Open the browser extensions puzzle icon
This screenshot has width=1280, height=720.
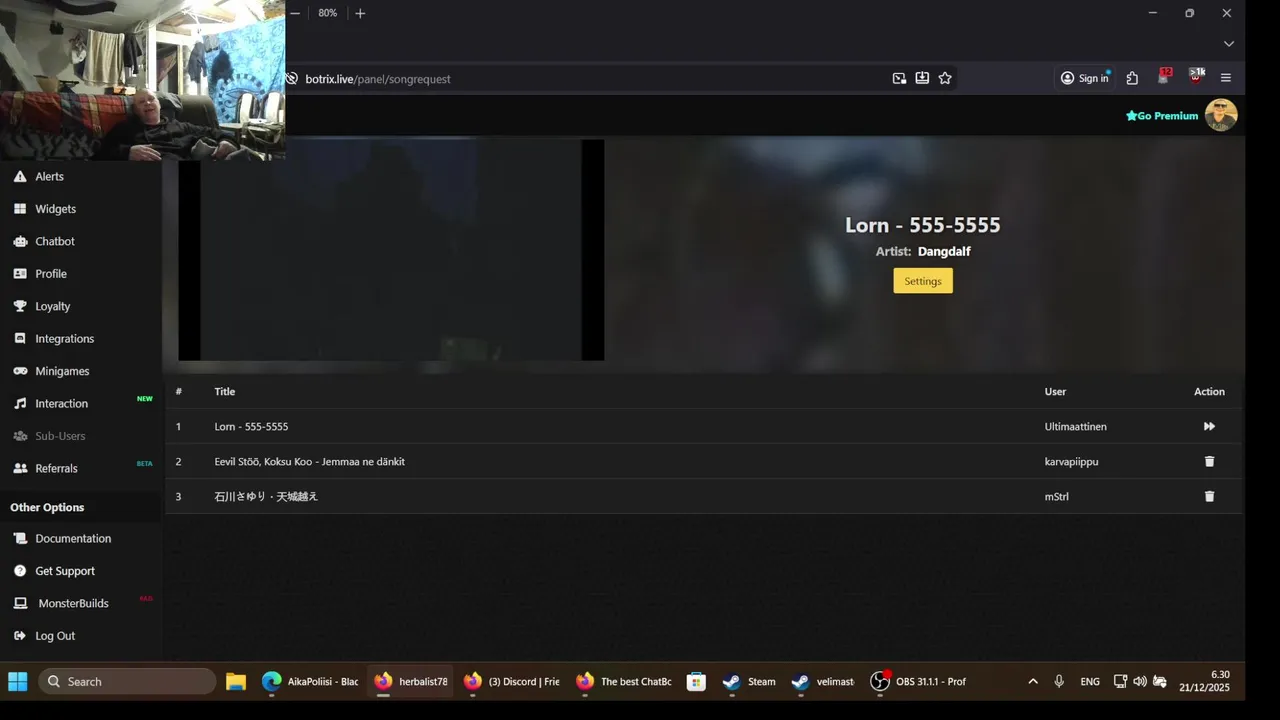point(1132,78)
